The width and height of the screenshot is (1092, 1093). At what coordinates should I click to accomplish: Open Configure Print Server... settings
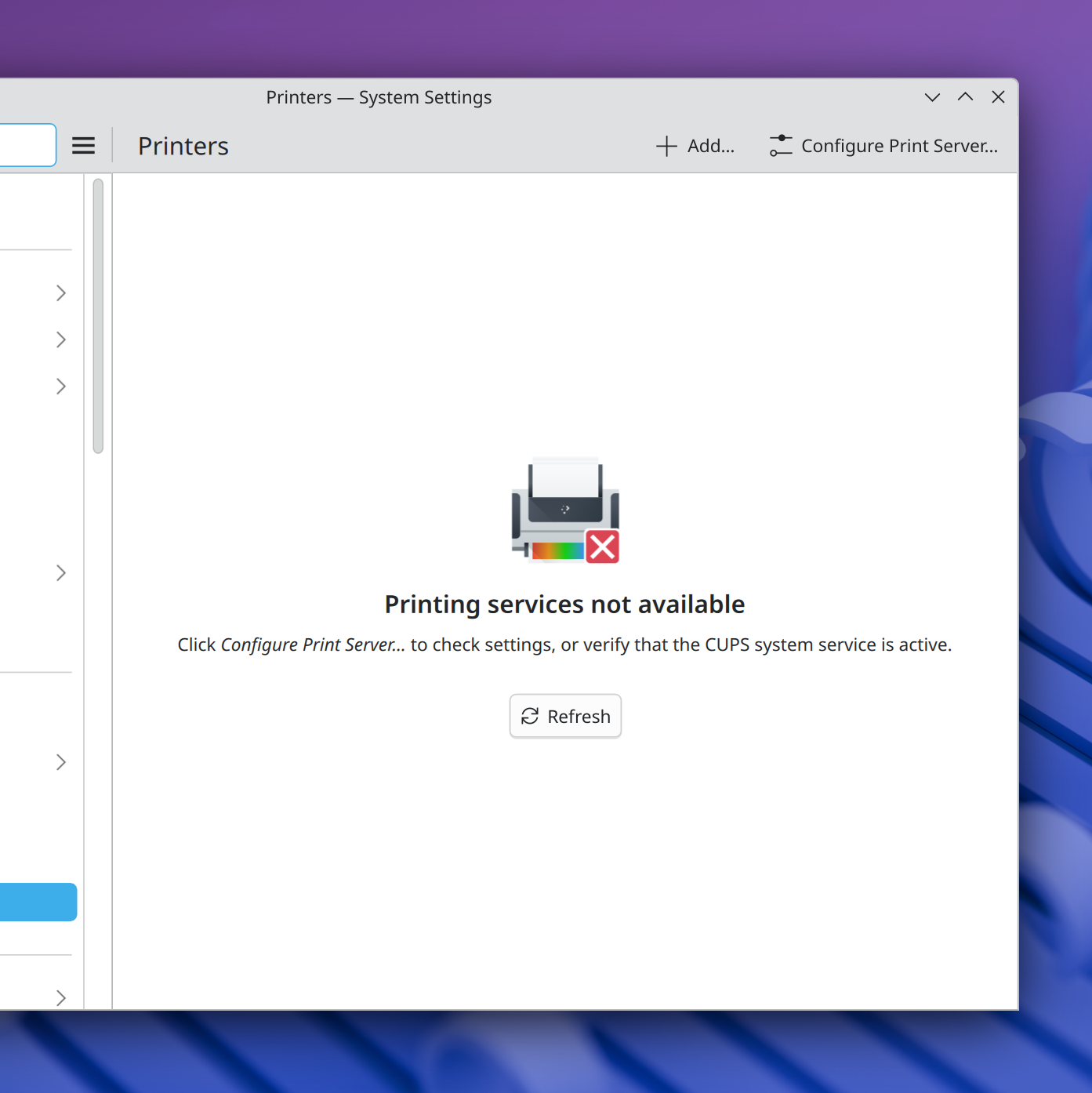[x=883, y=146]
